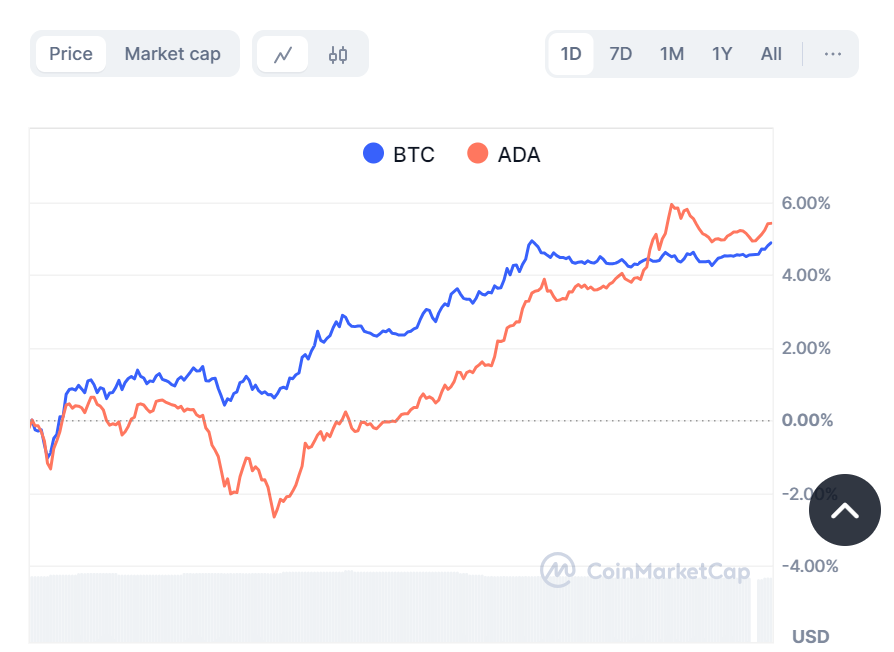Image resolution: width=894 pixels, height=652 pixels.
Task: Switch to line chart view
Action: point(283,54)
